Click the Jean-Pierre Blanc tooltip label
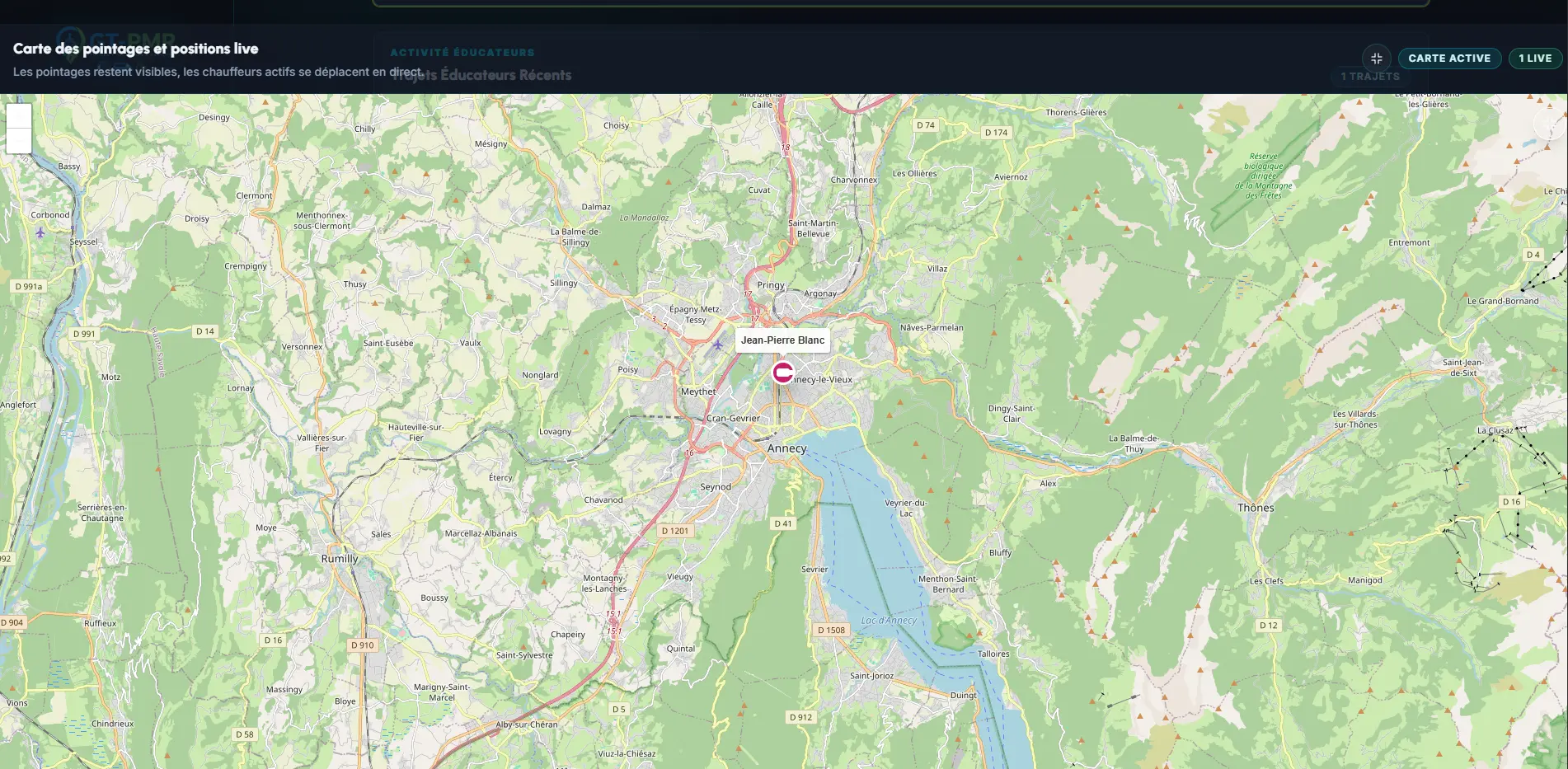 [782, 340]
